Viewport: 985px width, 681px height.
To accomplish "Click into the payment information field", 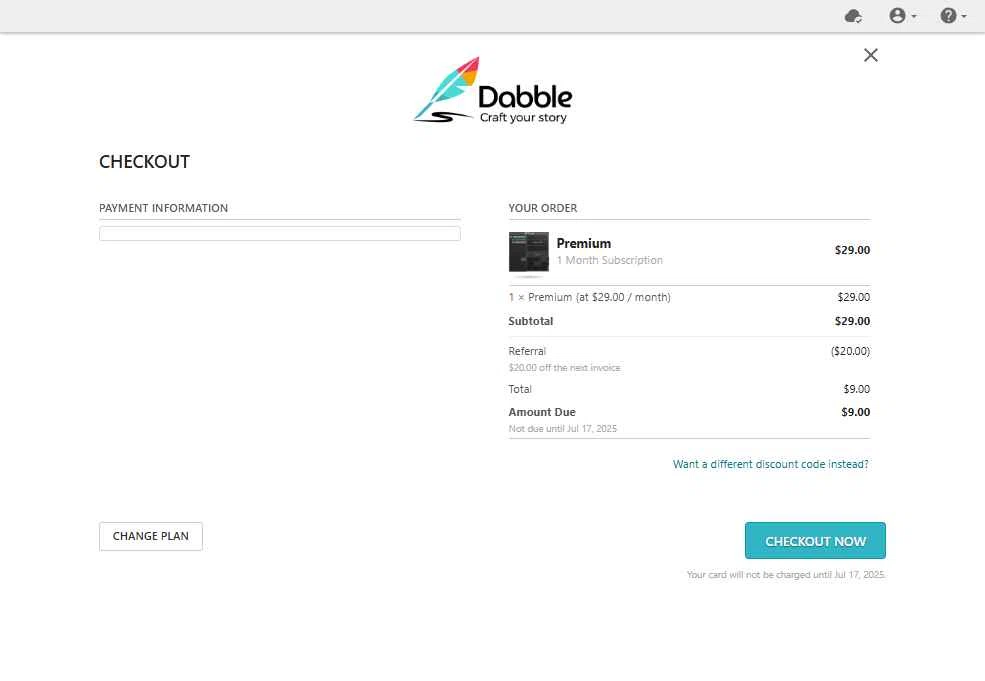I will (280, 234).
